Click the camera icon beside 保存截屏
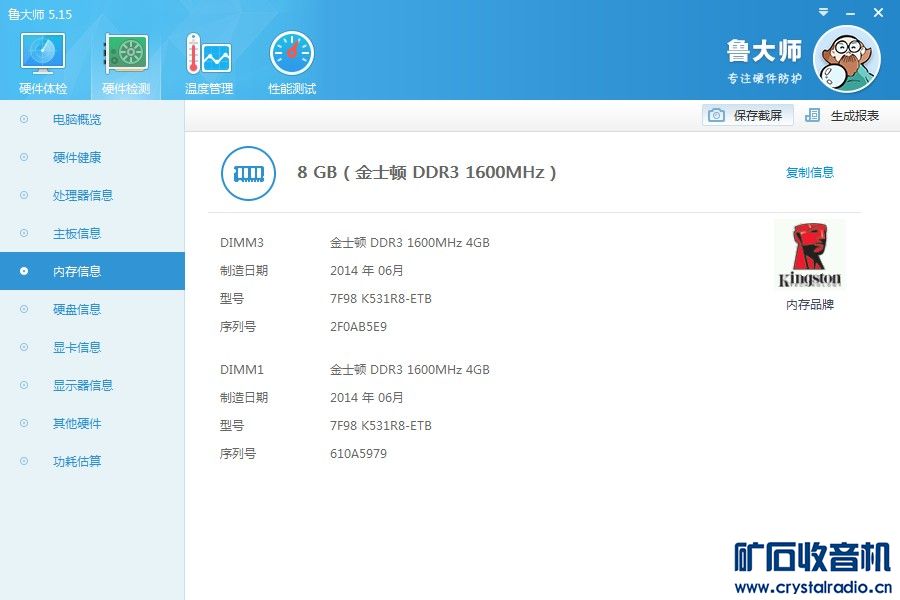 [716, 115]
